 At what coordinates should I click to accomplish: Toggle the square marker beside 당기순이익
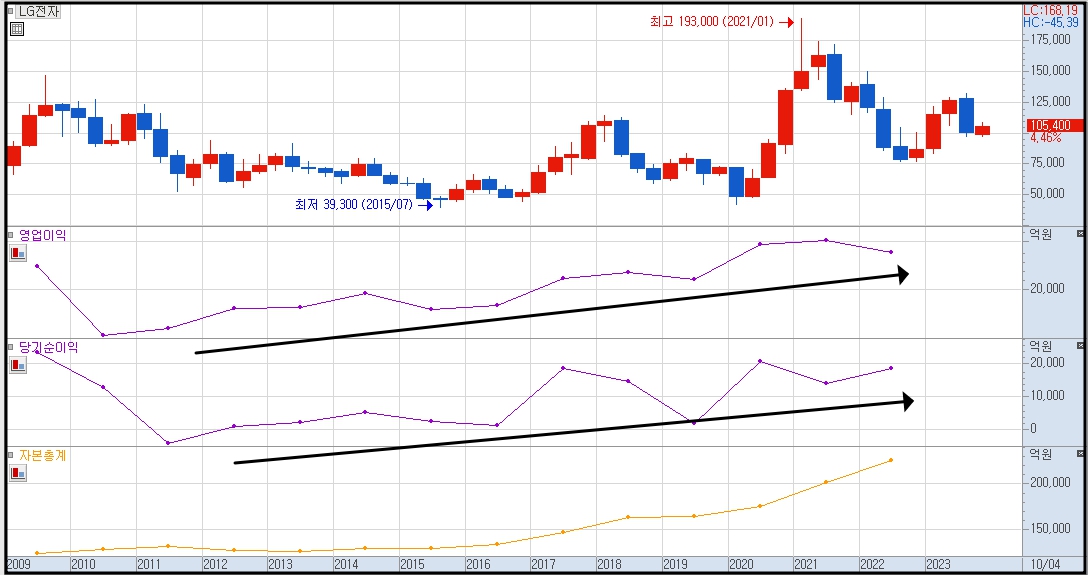coord(11,347)
